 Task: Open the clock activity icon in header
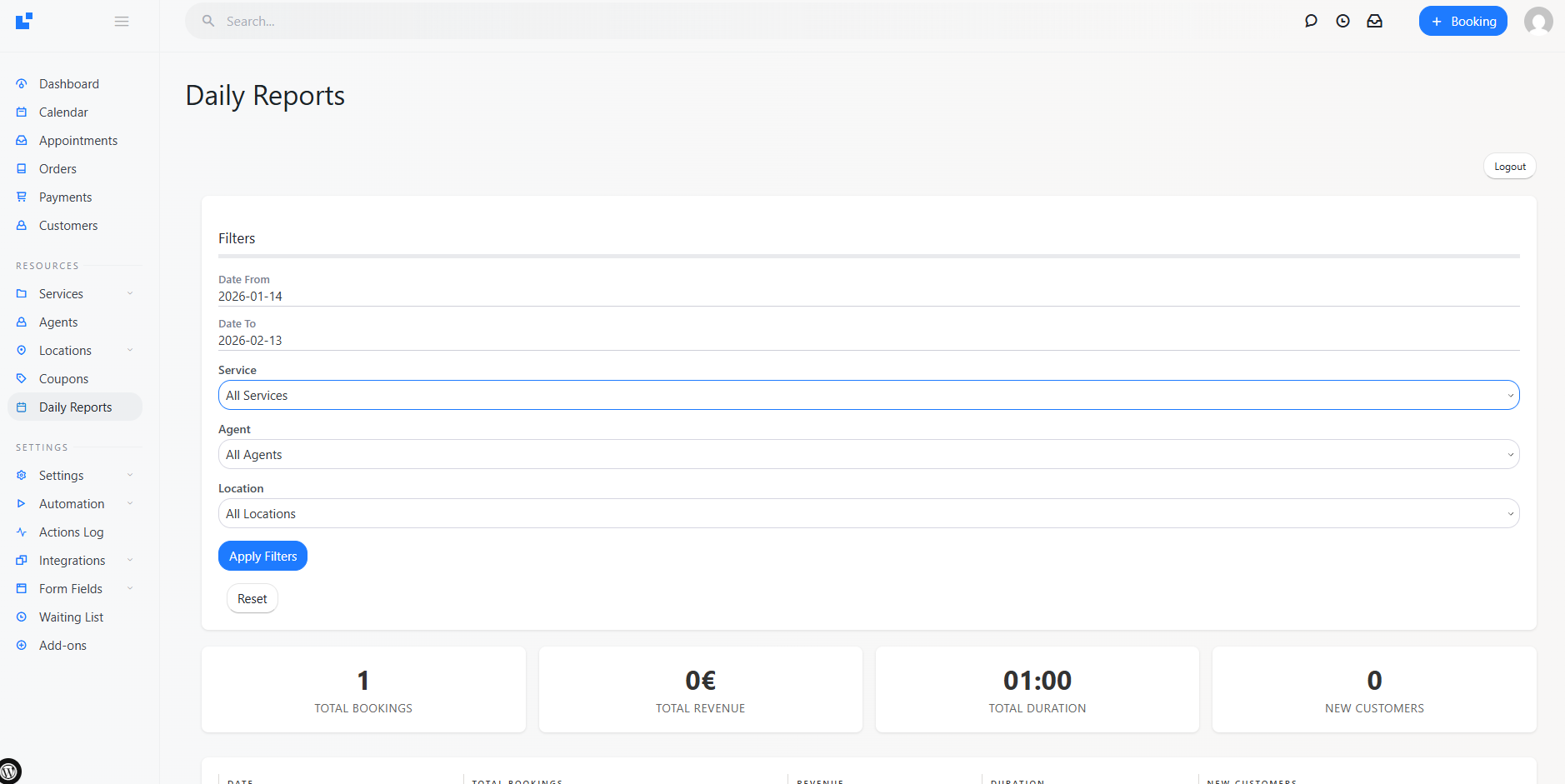[1342, 21]
